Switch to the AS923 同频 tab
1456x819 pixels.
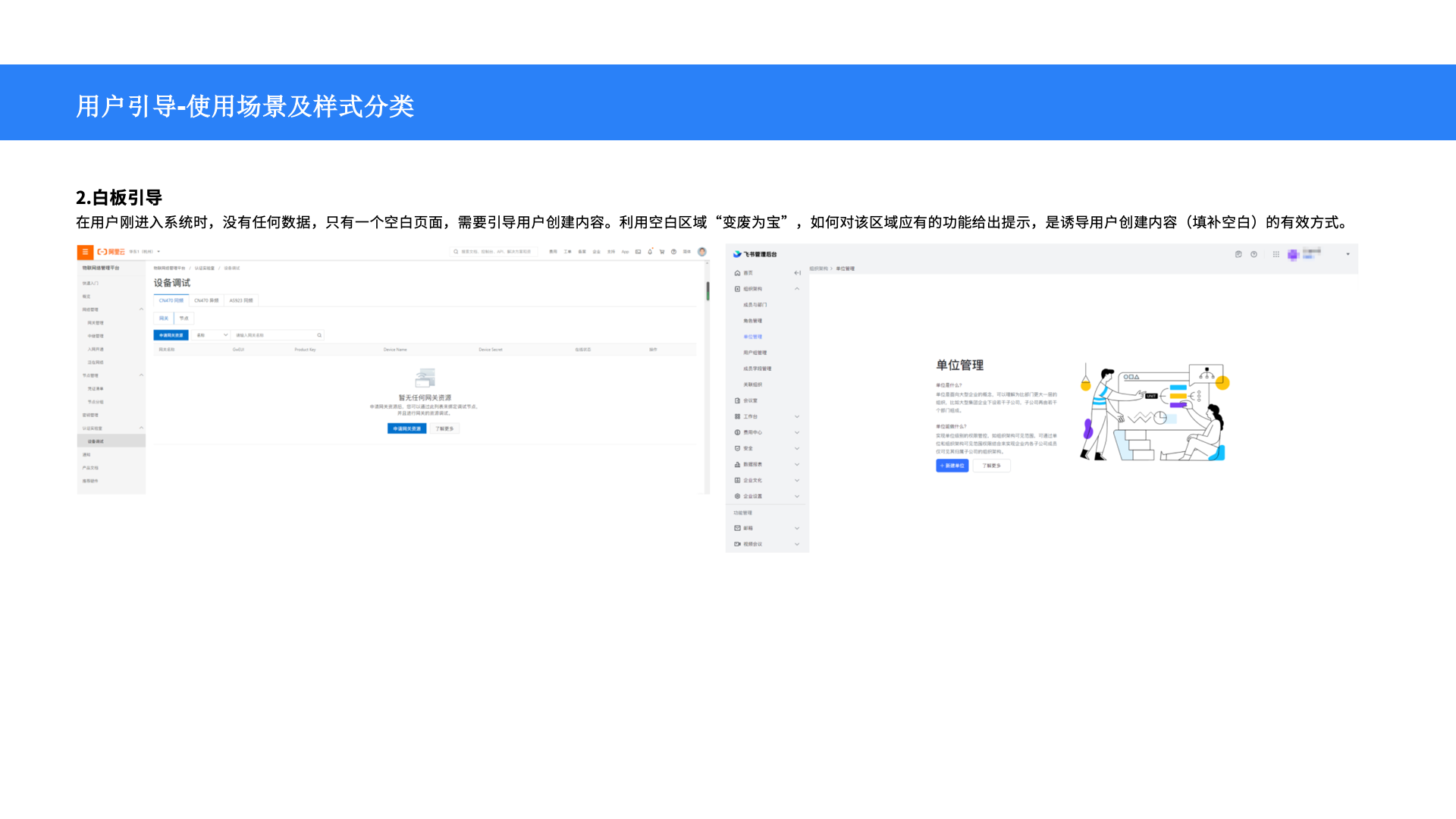click(241, 301)
